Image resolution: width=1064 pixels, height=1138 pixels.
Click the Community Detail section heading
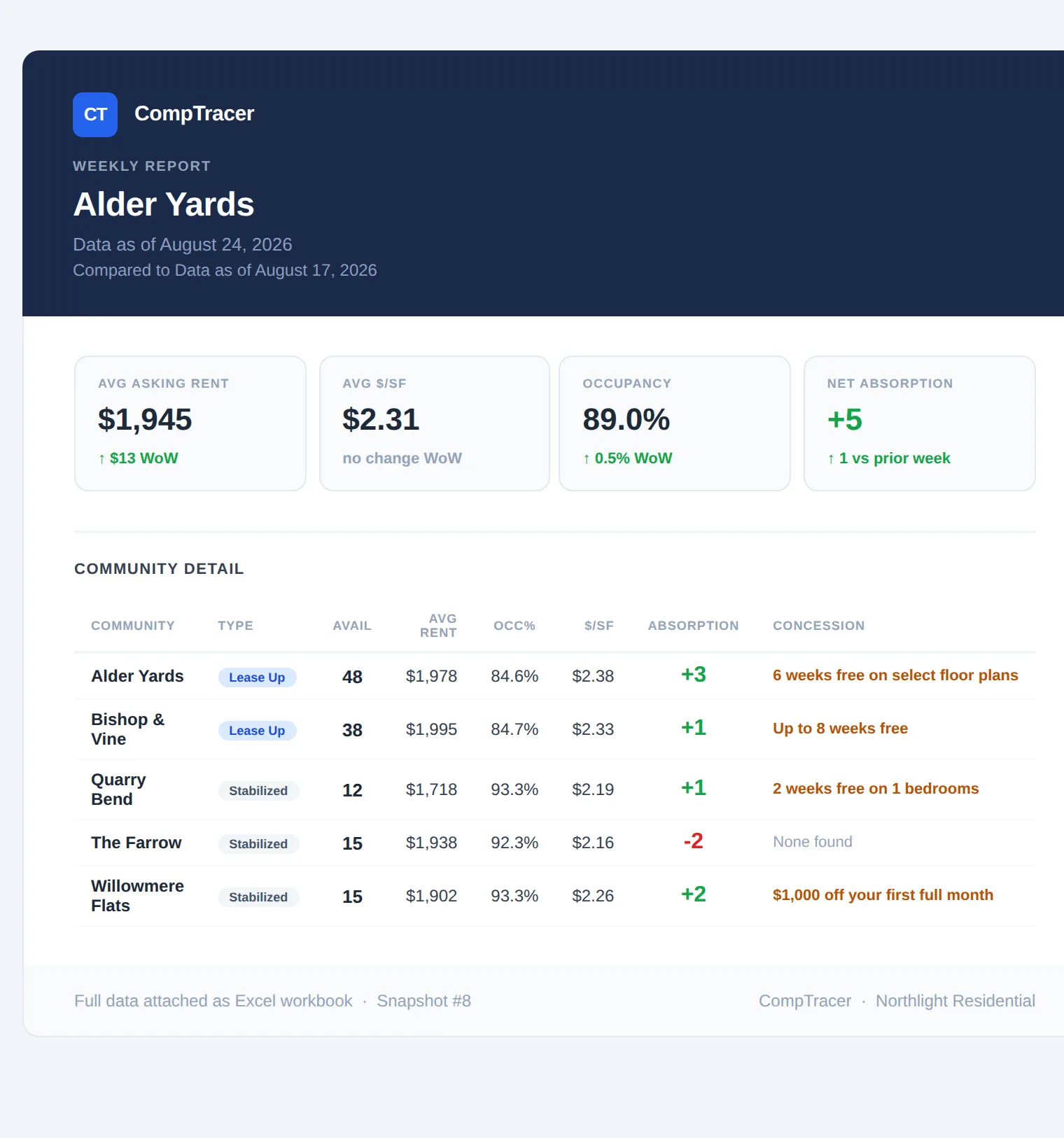tap(159, 569)
